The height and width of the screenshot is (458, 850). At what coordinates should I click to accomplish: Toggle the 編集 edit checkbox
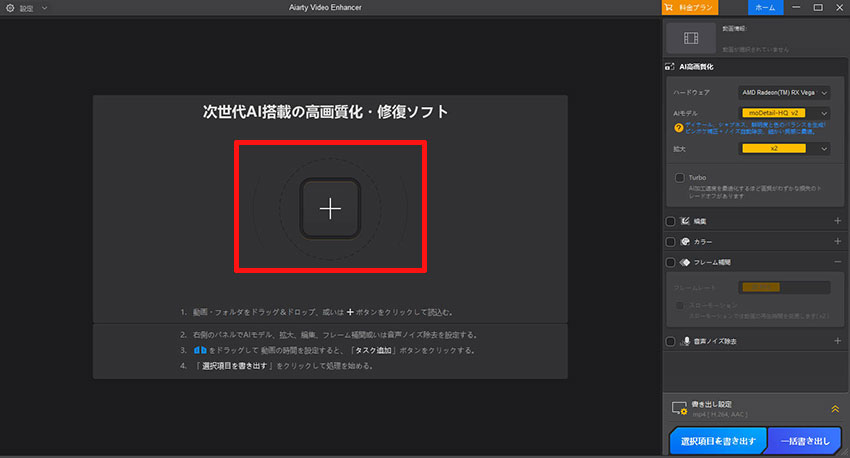[670, 221]
